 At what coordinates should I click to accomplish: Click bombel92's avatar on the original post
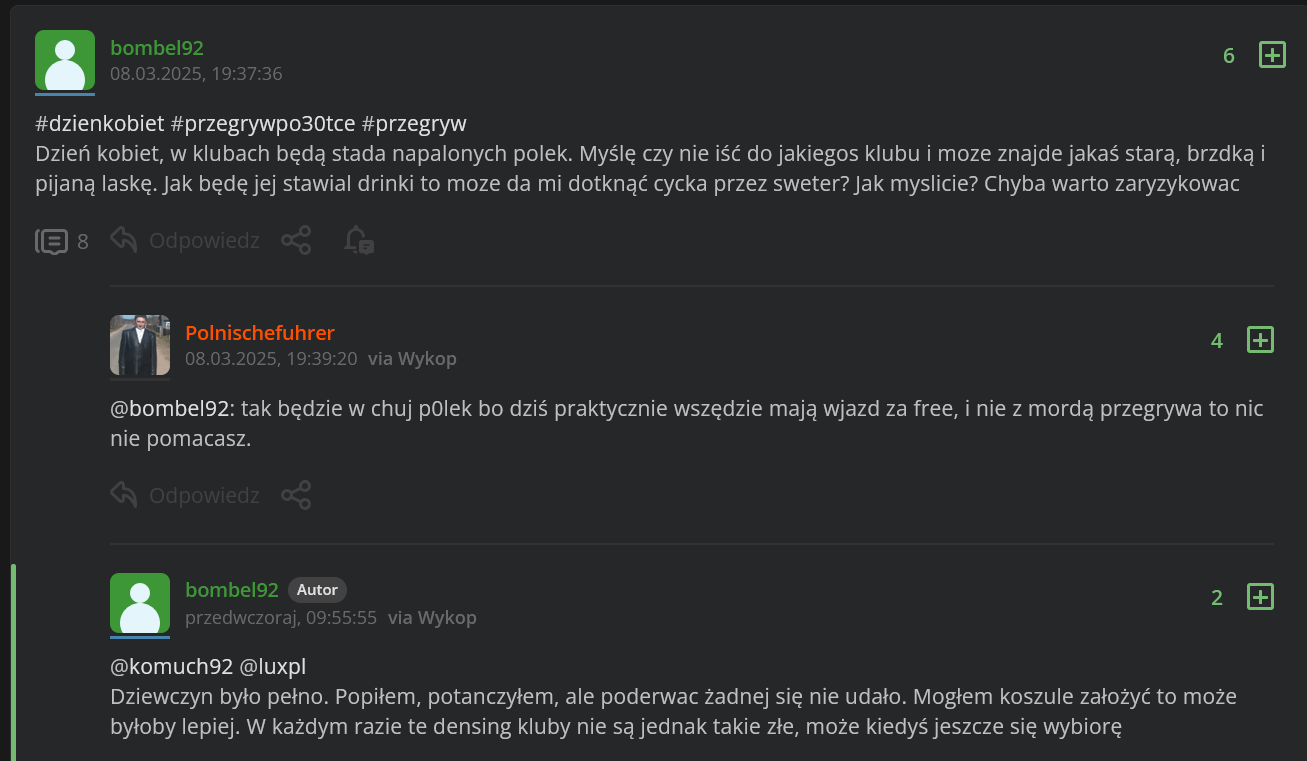pyautogui.click(x=65, y=60)
